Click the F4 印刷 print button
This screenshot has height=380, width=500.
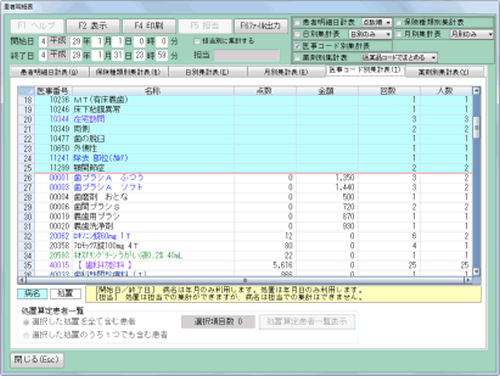point(149,26)
